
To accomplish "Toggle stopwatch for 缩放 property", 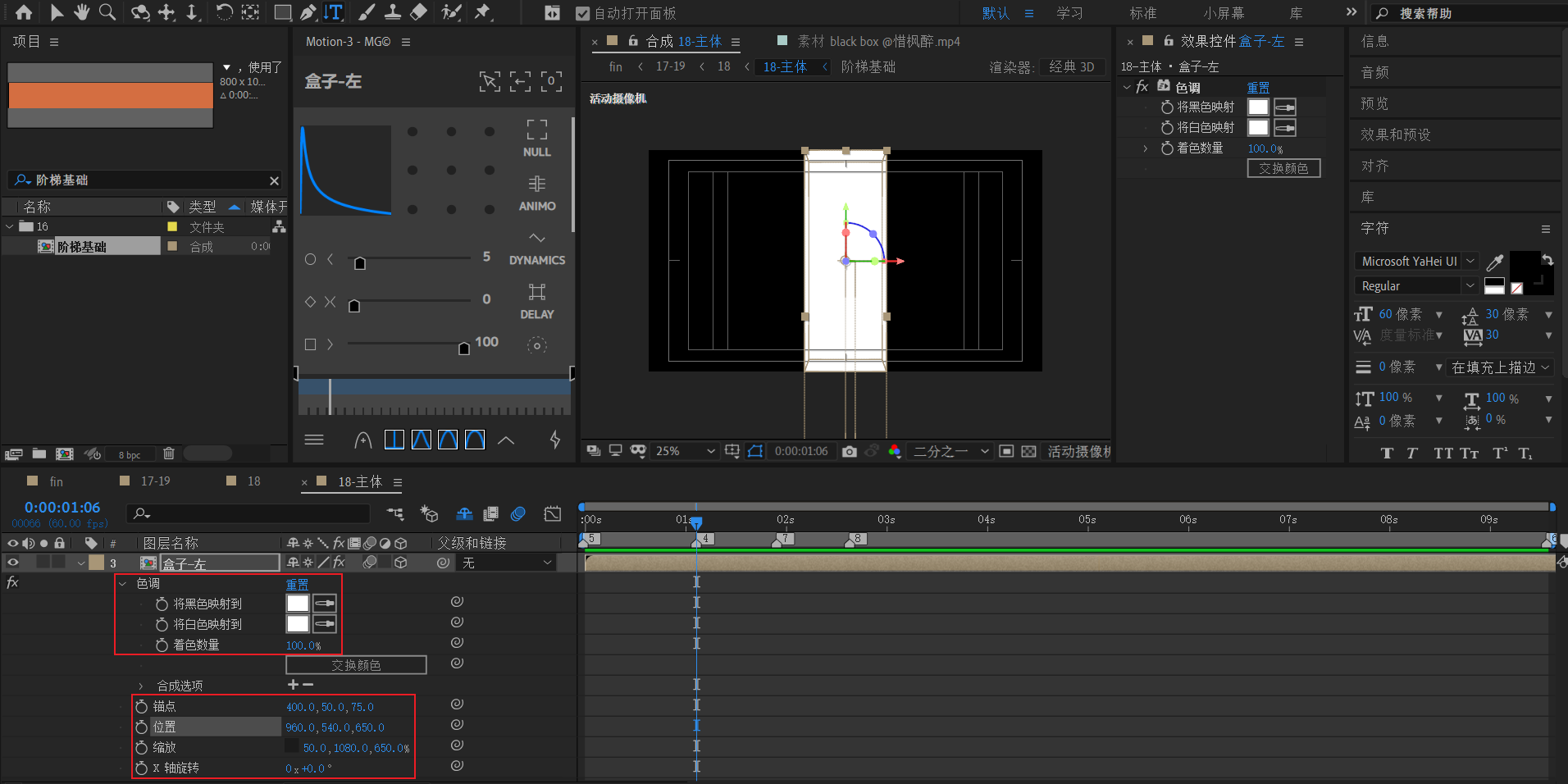I will coord(142,747).
